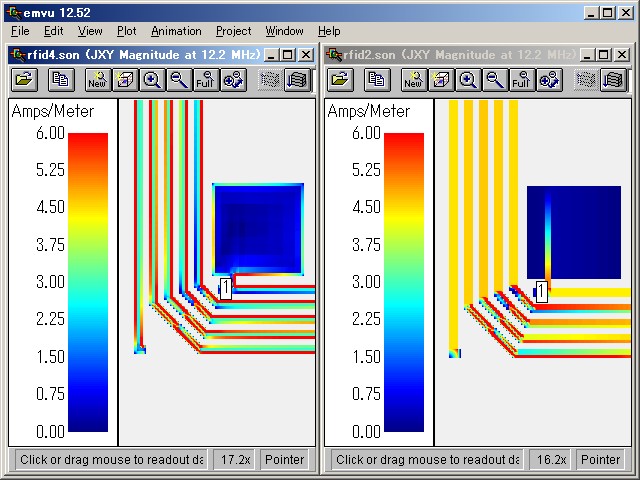The height and width of the screenshot is (480, 640).
Task: Click 17.2x zoom readout in status bar
Action: [236, 460]
